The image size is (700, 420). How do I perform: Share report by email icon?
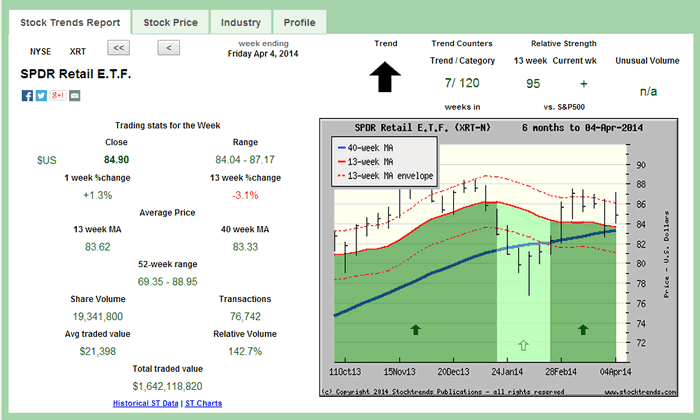75,96
